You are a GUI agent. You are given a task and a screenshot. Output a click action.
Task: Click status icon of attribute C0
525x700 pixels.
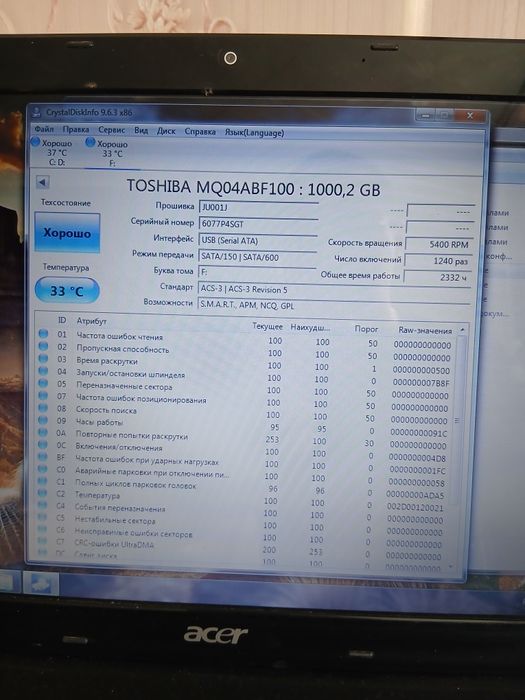tap(42, 468)
